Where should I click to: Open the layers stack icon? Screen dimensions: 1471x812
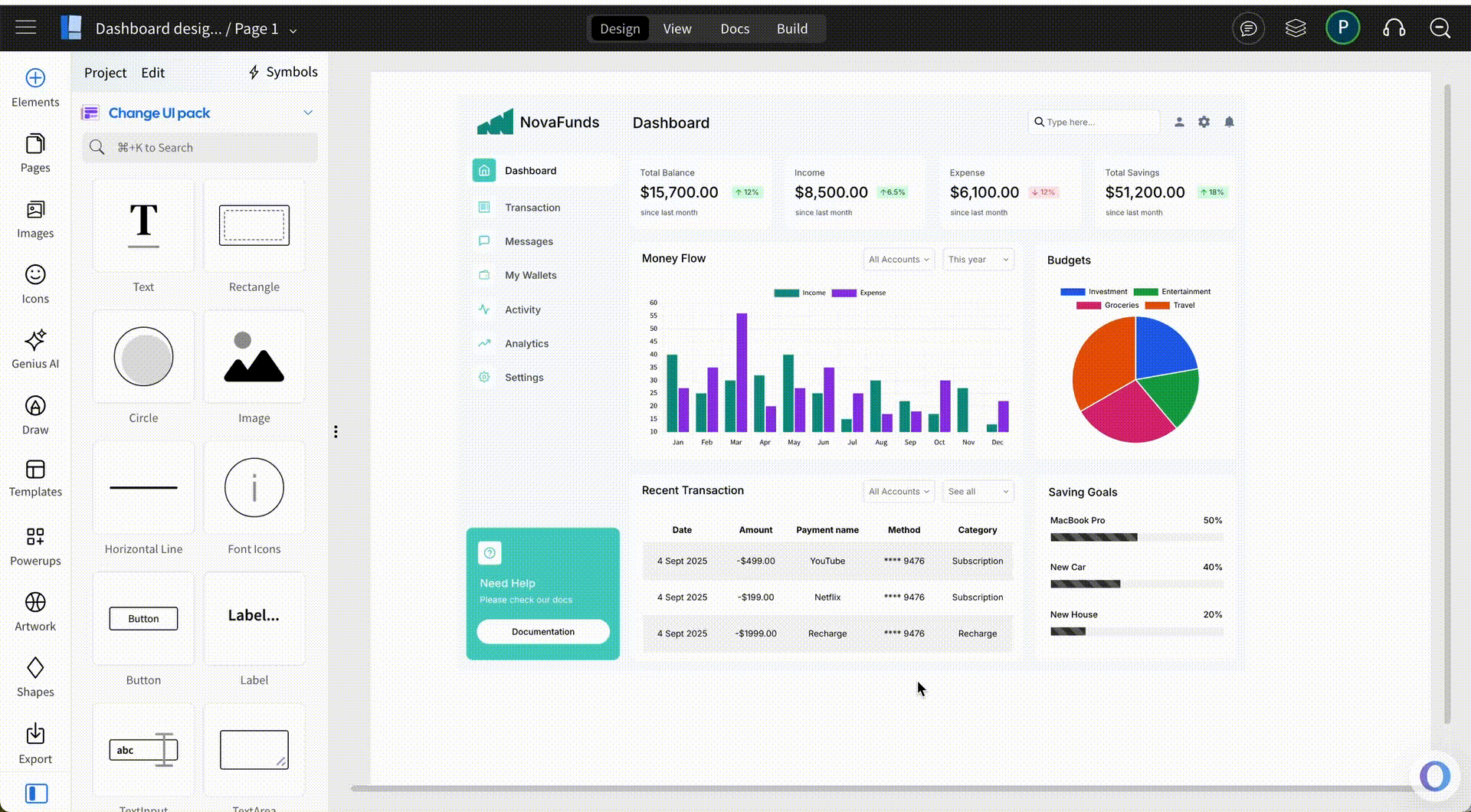(1295, 28)
